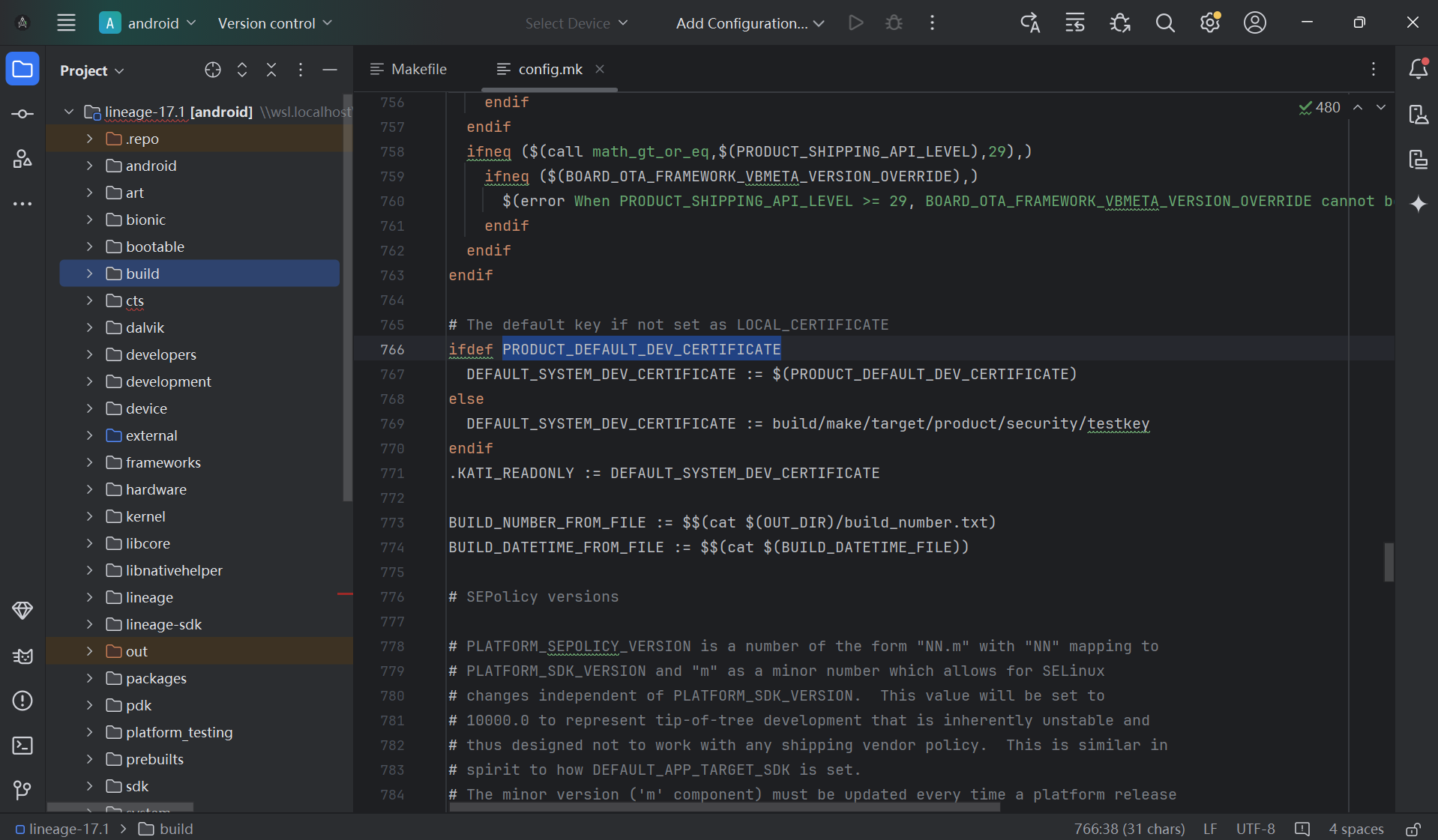Click the editor vertical scrollbar thumb
Viewport: 1438px width, 840px height.
coord(1389,561)
